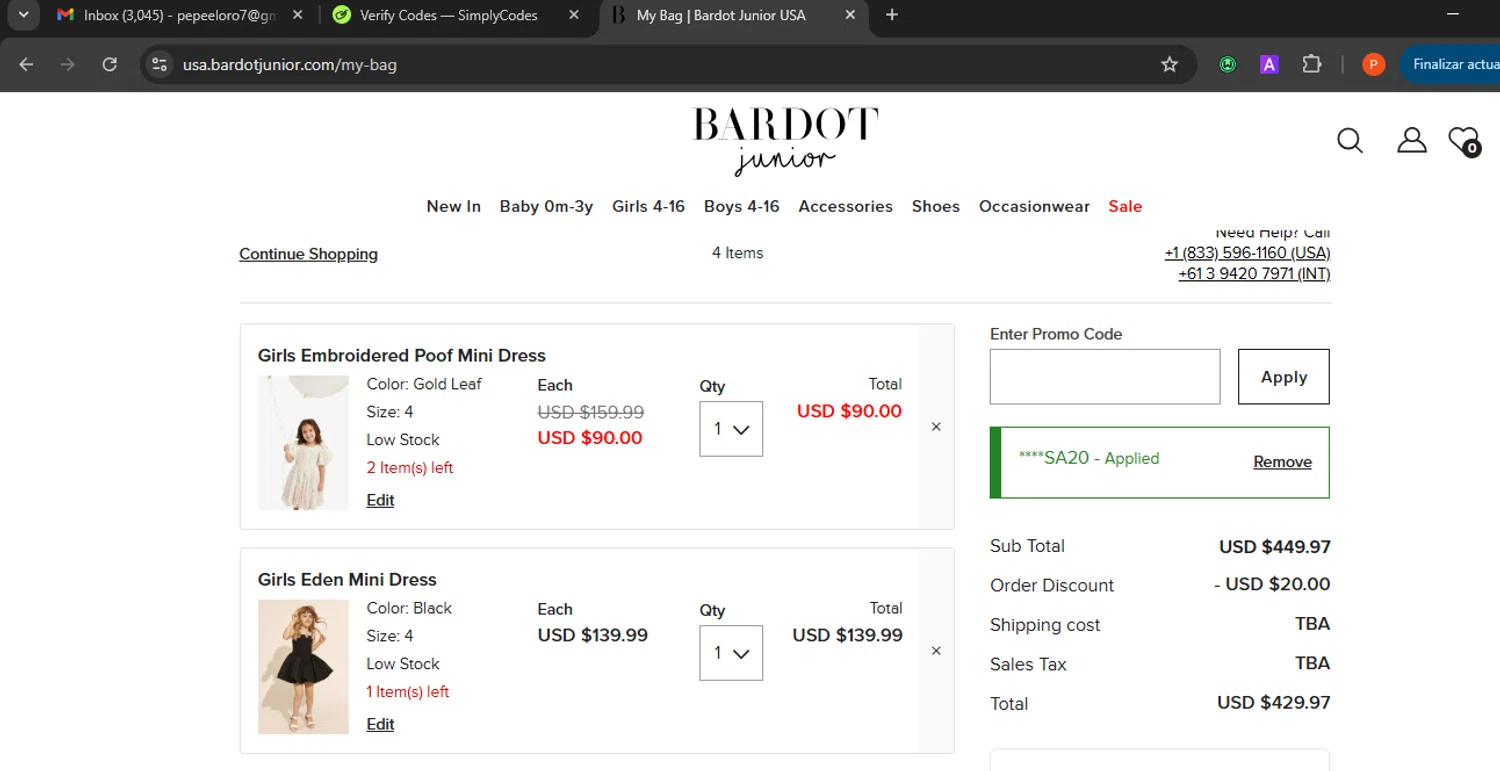Click Girls Embroidered Poof Mini Dress title
Viewport: 1500px width, 771px height.
(401, 356)
